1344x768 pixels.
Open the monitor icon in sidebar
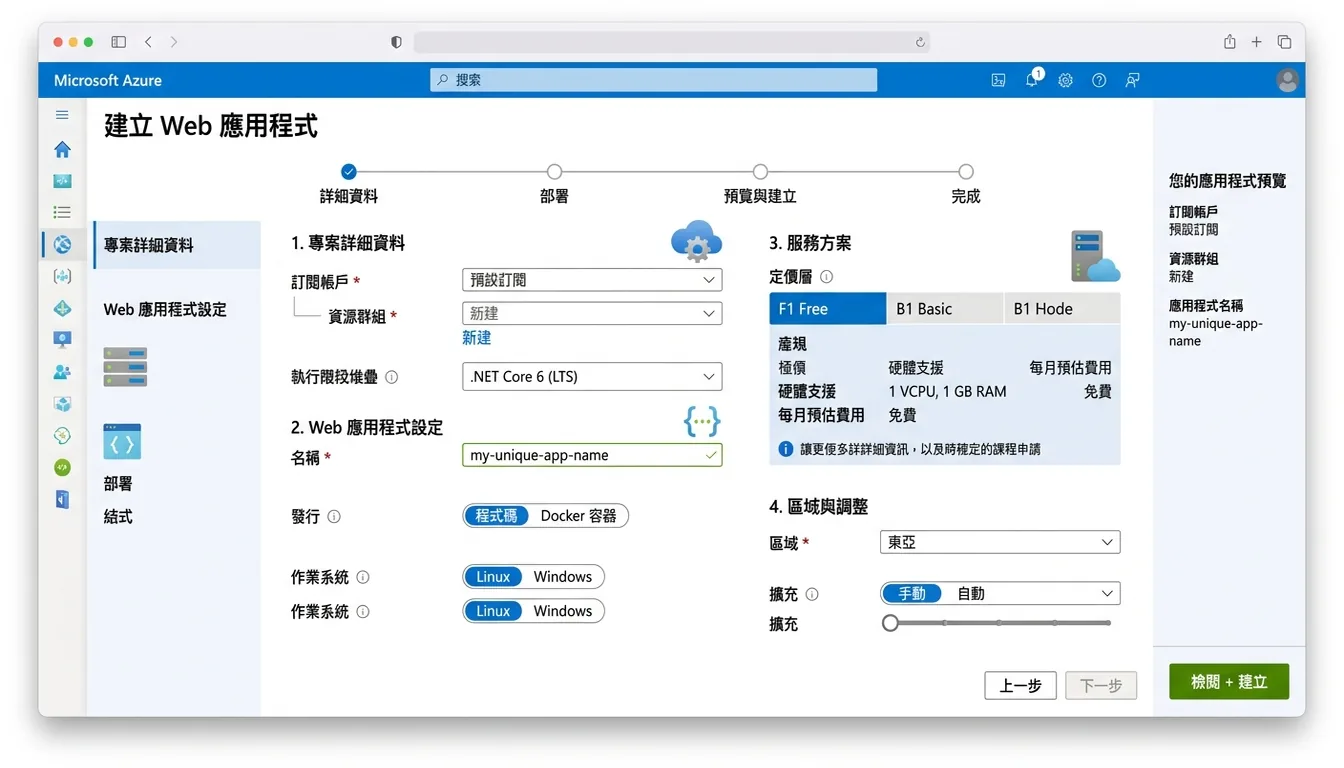62,340
